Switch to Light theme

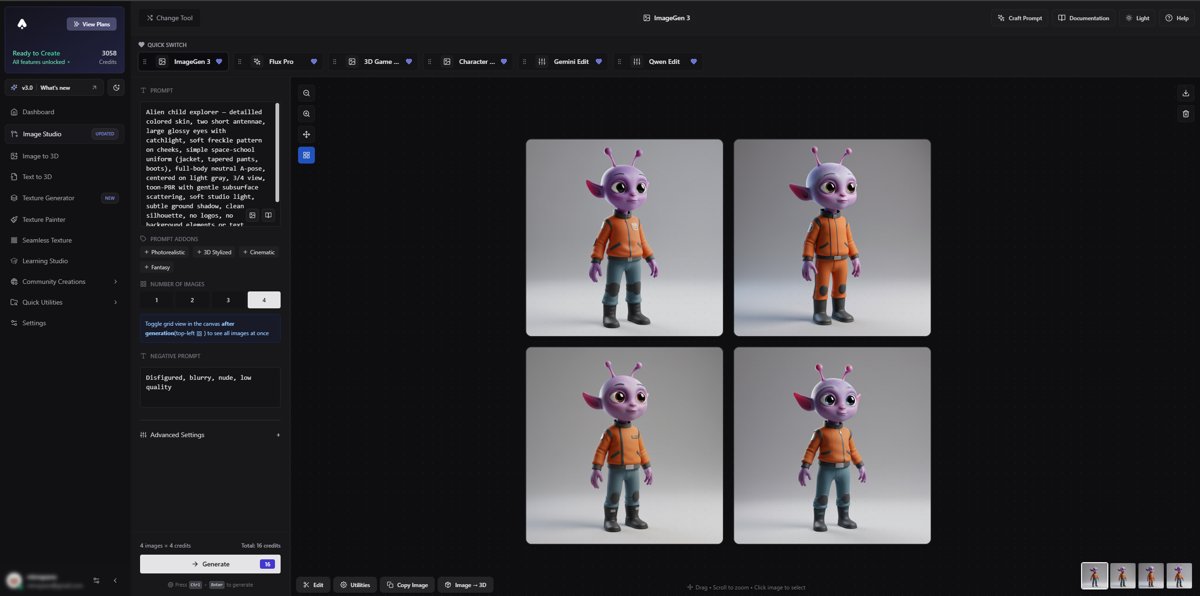pos(1137,18)
